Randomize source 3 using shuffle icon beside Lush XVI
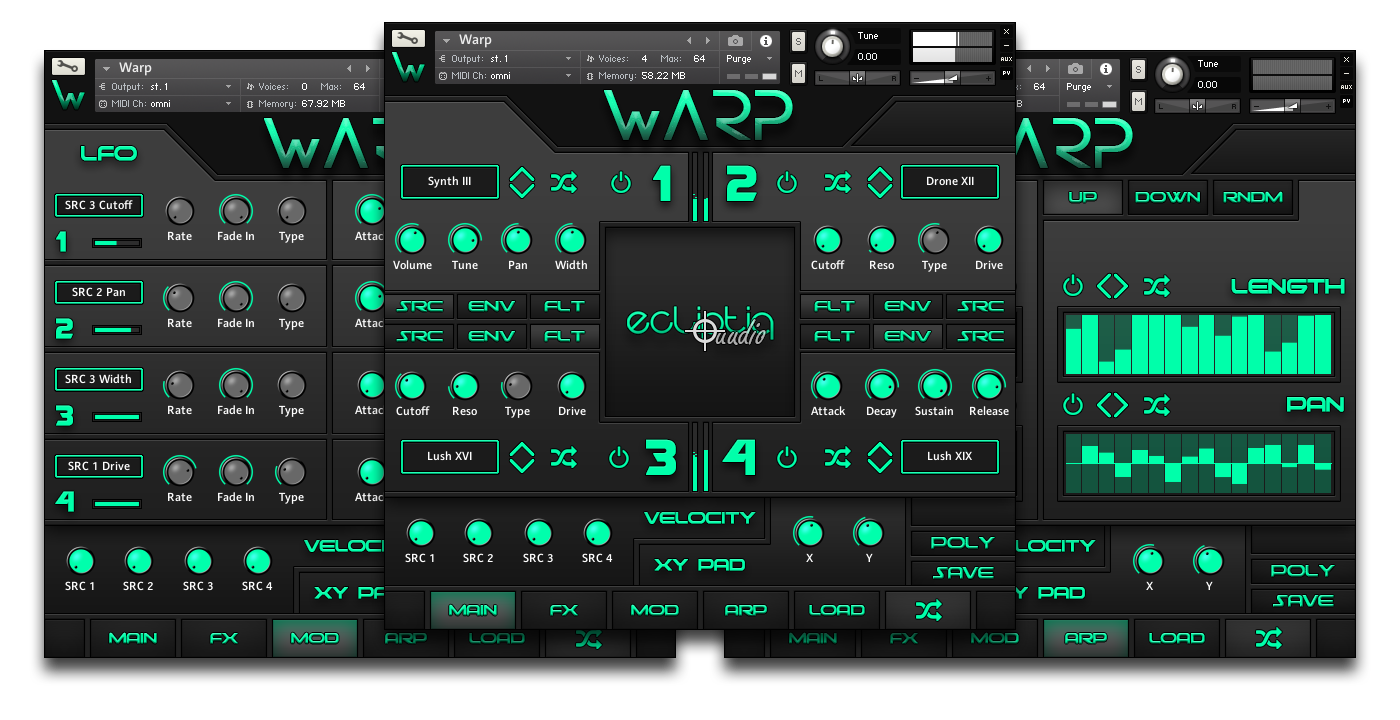 tap(564, 457)
